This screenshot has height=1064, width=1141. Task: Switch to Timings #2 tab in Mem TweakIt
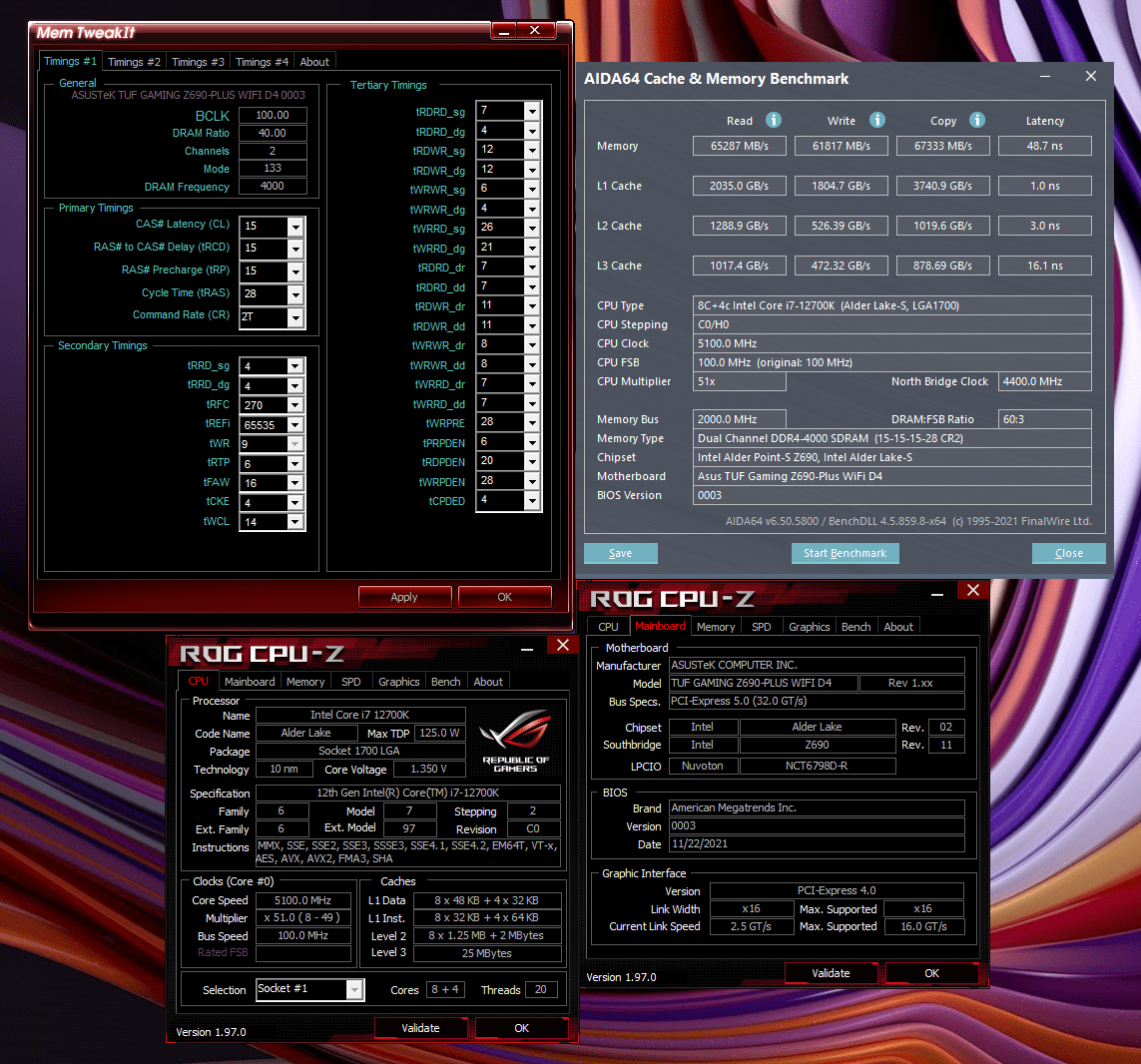pyautogui.click(x=134, y=62)
